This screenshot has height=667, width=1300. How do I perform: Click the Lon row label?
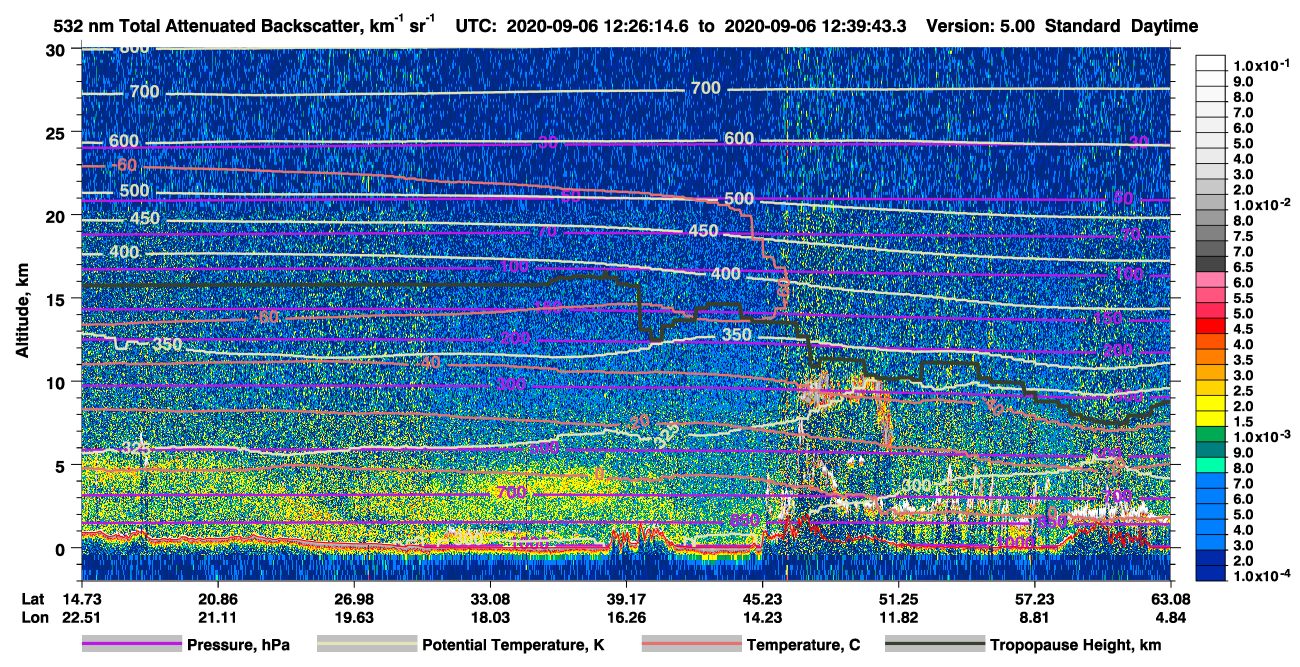pyautogui.click(x=34, y=618)
